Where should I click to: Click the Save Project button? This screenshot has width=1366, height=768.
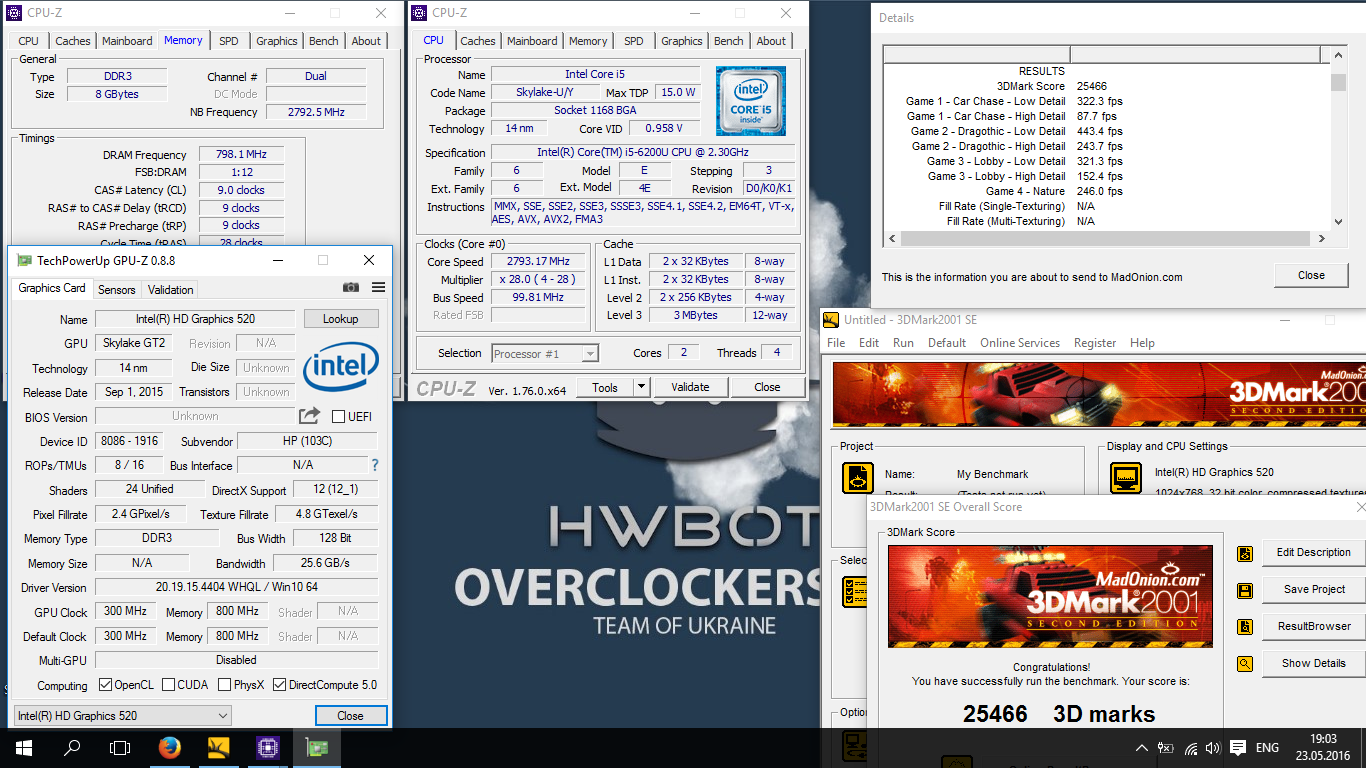1313,589
